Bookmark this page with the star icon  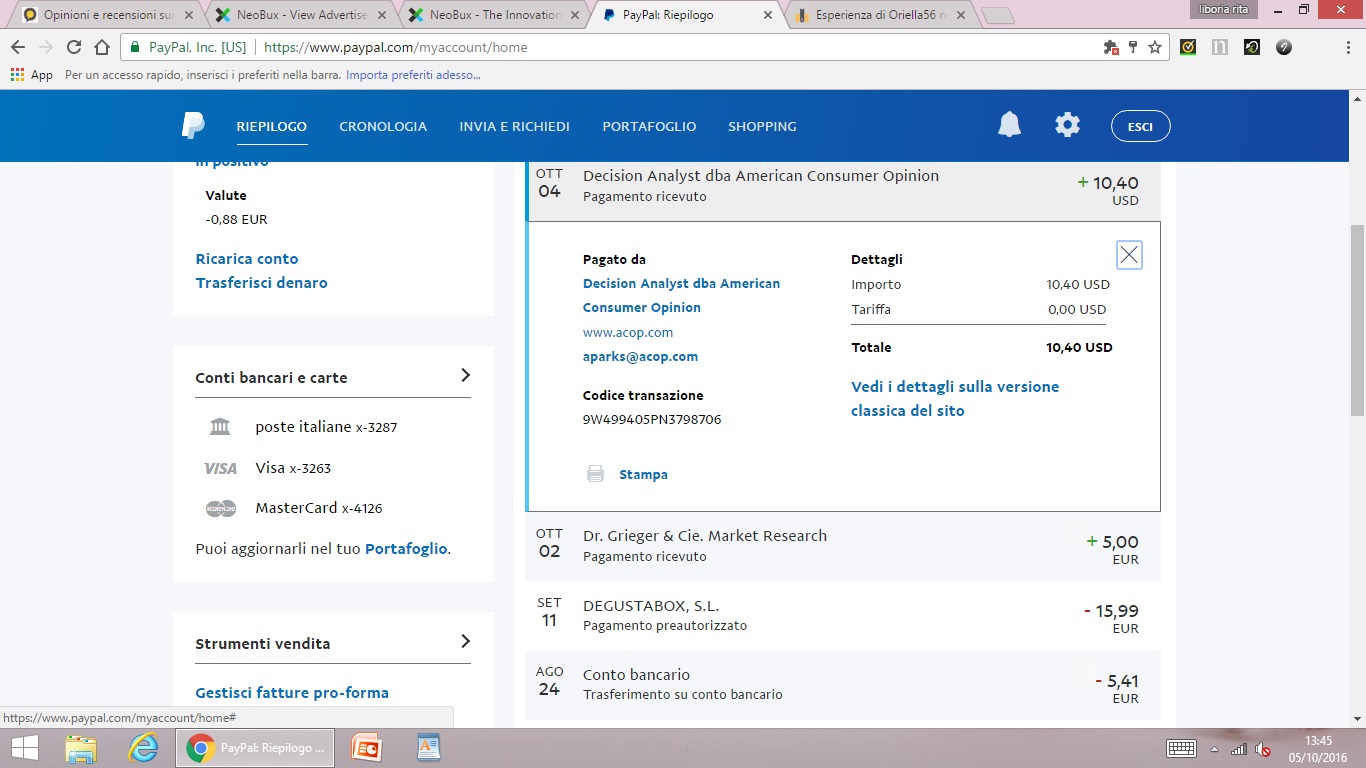click(1155, 47)
